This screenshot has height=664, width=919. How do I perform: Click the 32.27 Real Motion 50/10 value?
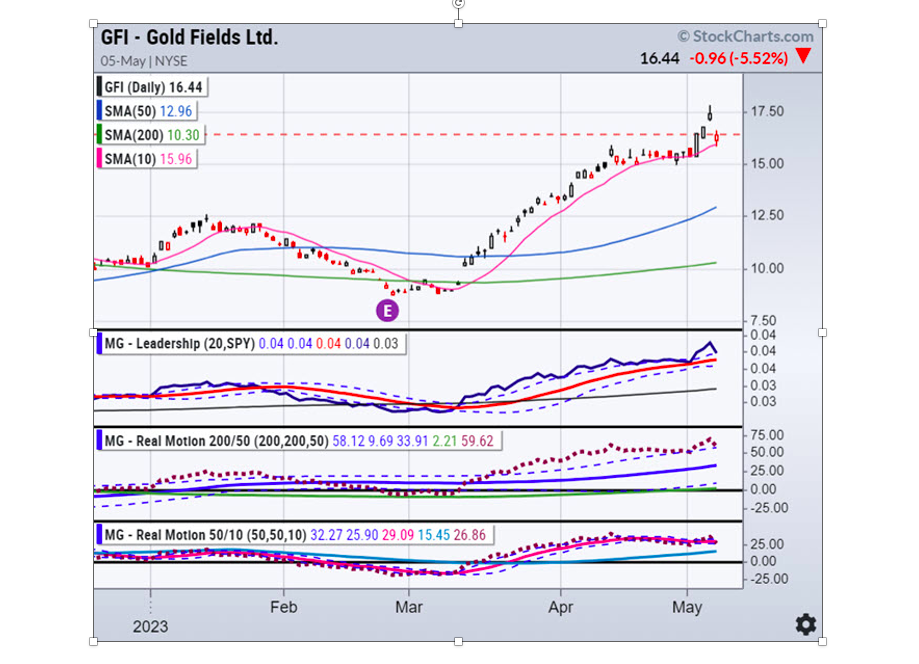point(326,535)
